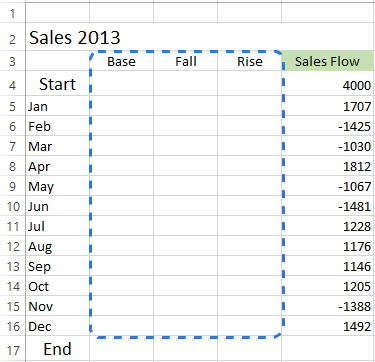Click the cell containing -1067
375x362 pixels.
pyautogui.click(x=328, y=186)
